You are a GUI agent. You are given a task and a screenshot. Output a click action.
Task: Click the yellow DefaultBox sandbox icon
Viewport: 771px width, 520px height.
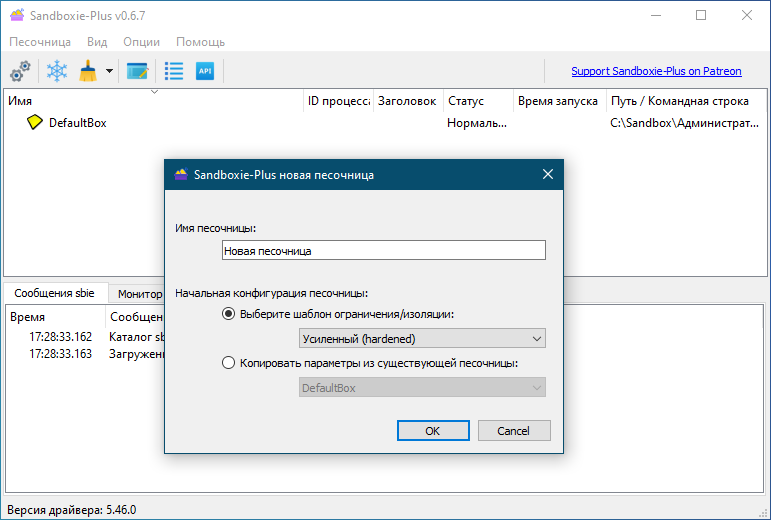(x=34, y=122)
